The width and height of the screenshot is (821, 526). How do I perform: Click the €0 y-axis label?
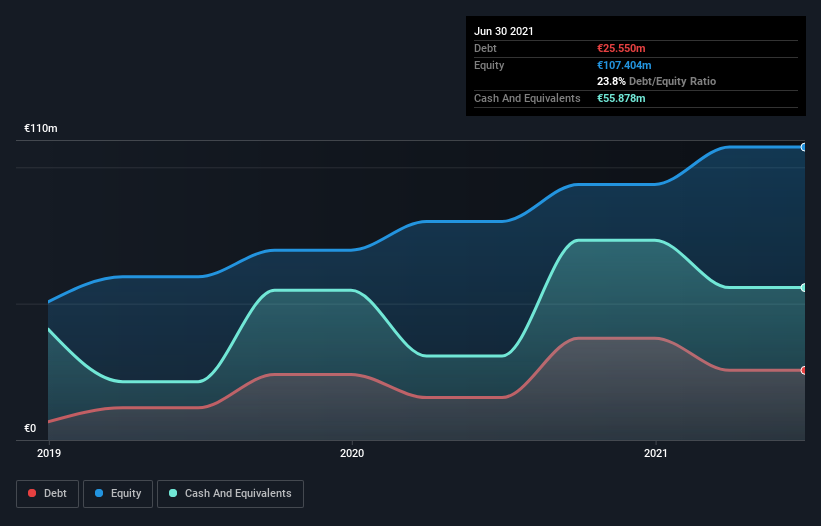coord(30,428)
